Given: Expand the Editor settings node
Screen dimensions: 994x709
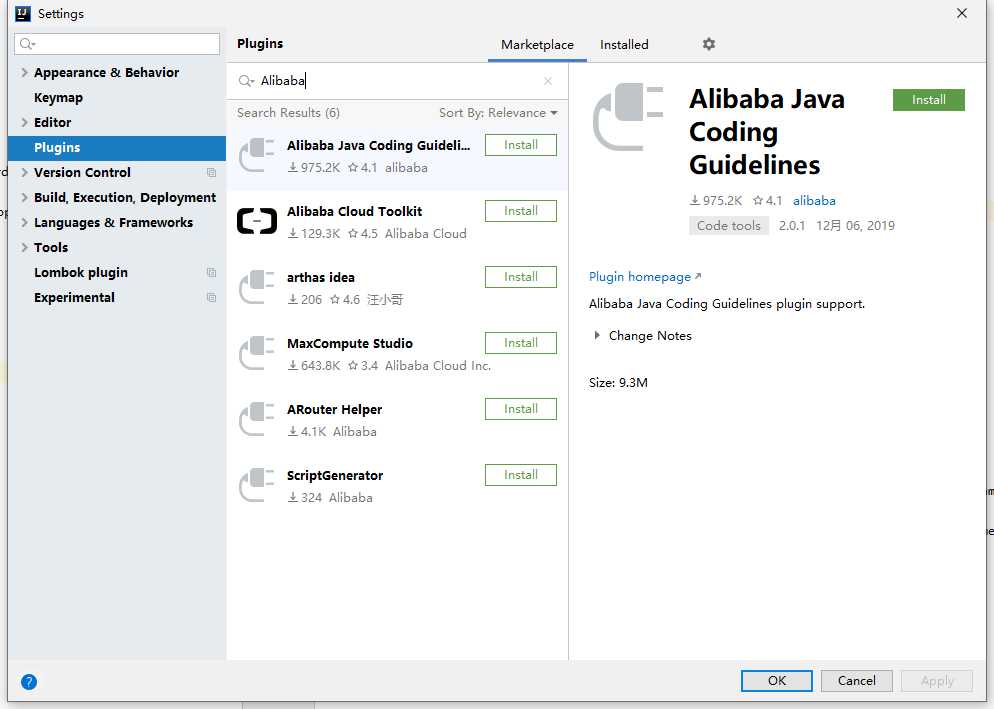Looking at the screenshot, I should (x=24, y=122).
